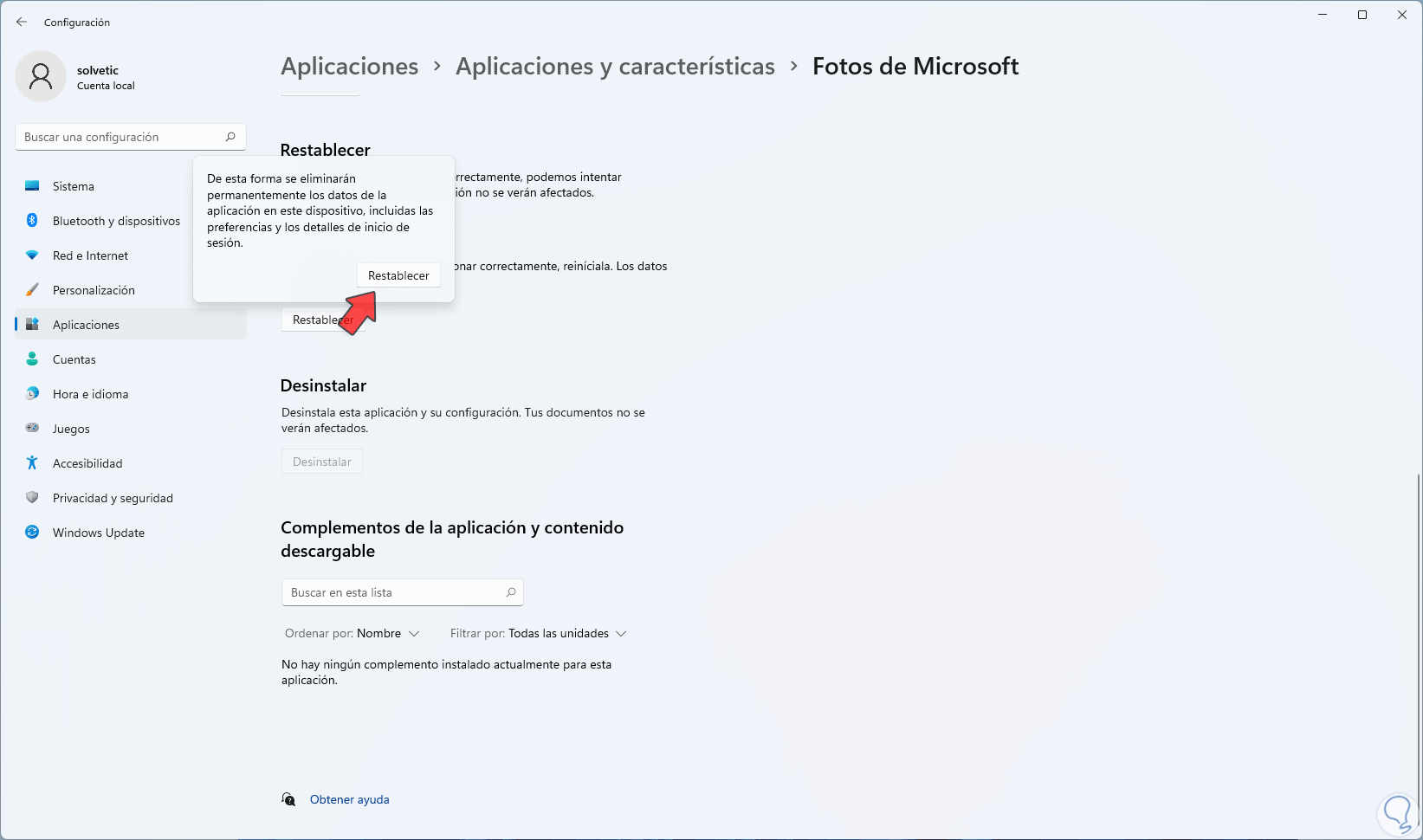Click the magnifier in Buscar en esta lista
This screenshot has width=1423, height=840.
pyautogui.click(x=511, y=592)
